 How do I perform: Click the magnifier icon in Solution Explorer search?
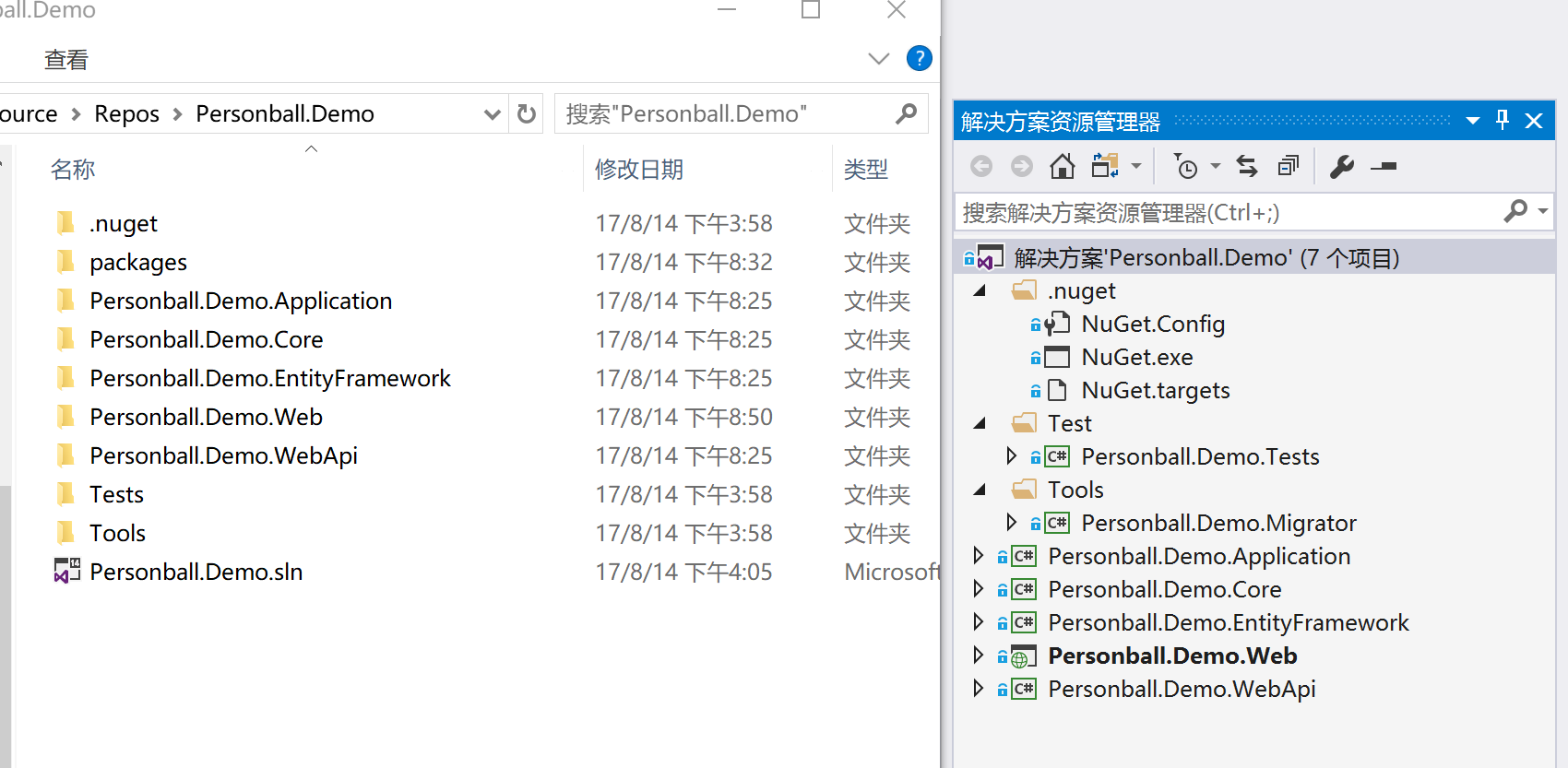click(x=1515, y=211)
